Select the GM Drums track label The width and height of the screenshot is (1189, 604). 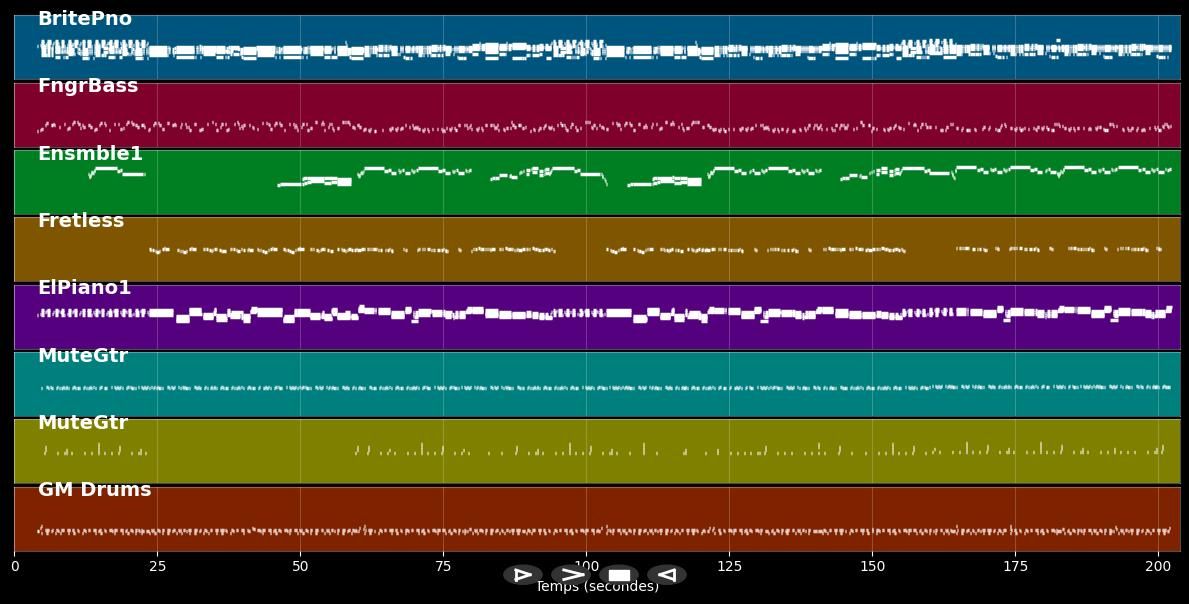[95, 490]
